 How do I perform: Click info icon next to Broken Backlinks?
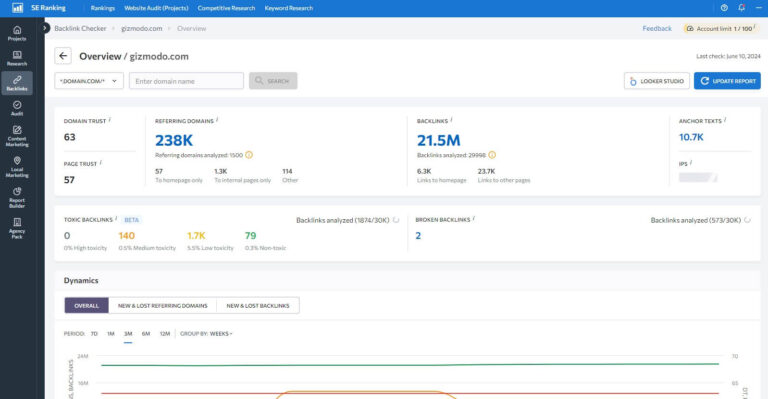474,218
